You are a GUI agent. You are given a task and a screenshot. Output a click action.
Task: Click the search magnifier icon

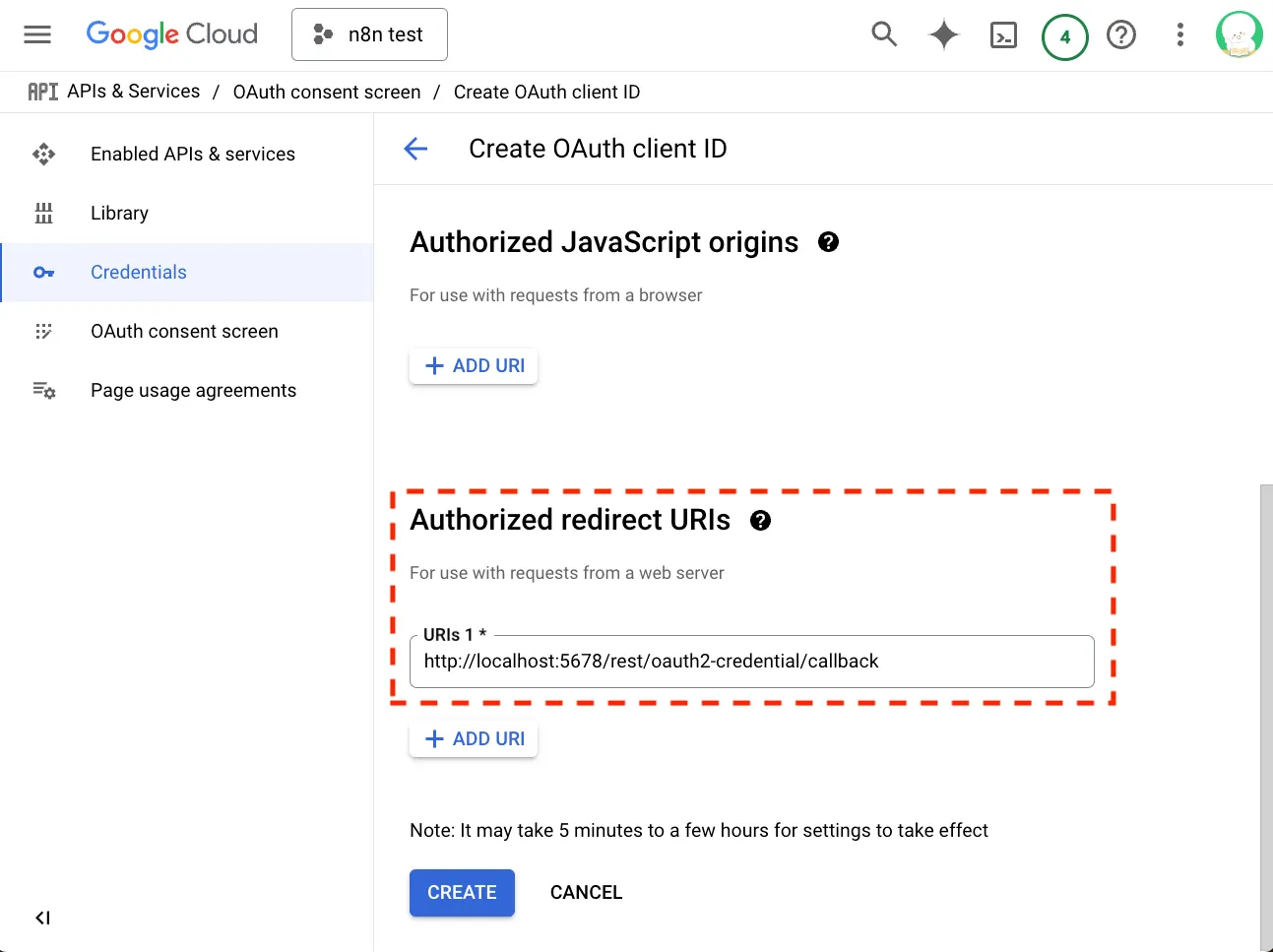click(884, 34)
